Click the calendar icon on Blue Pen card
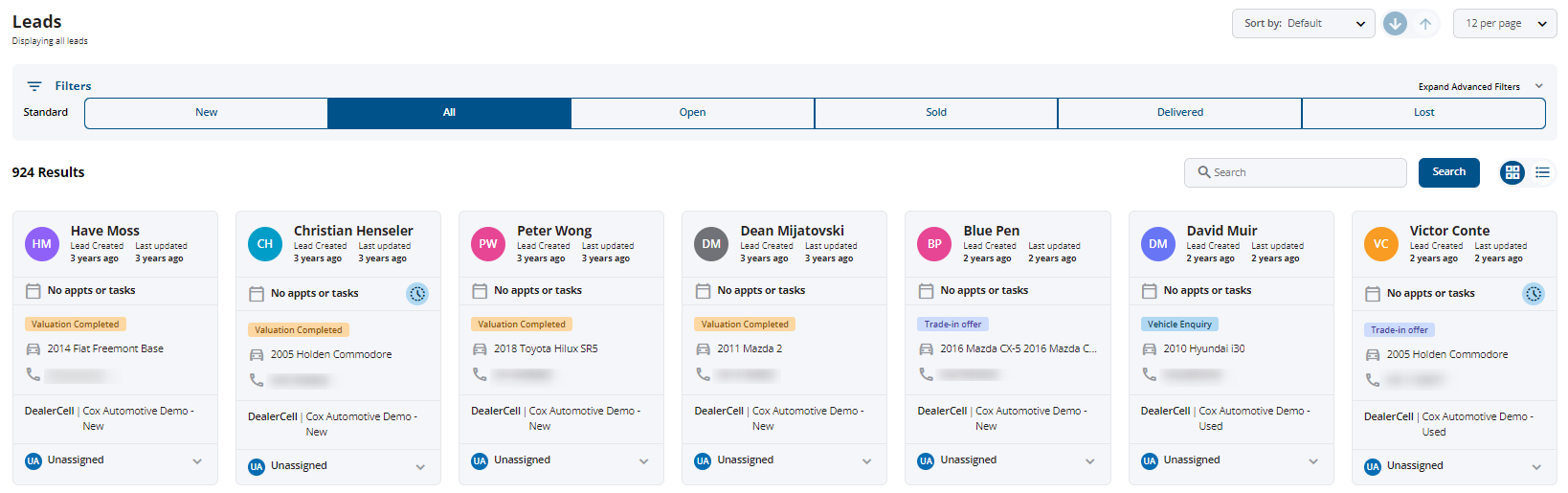1568x493 pixels. (x=926, y=291)
